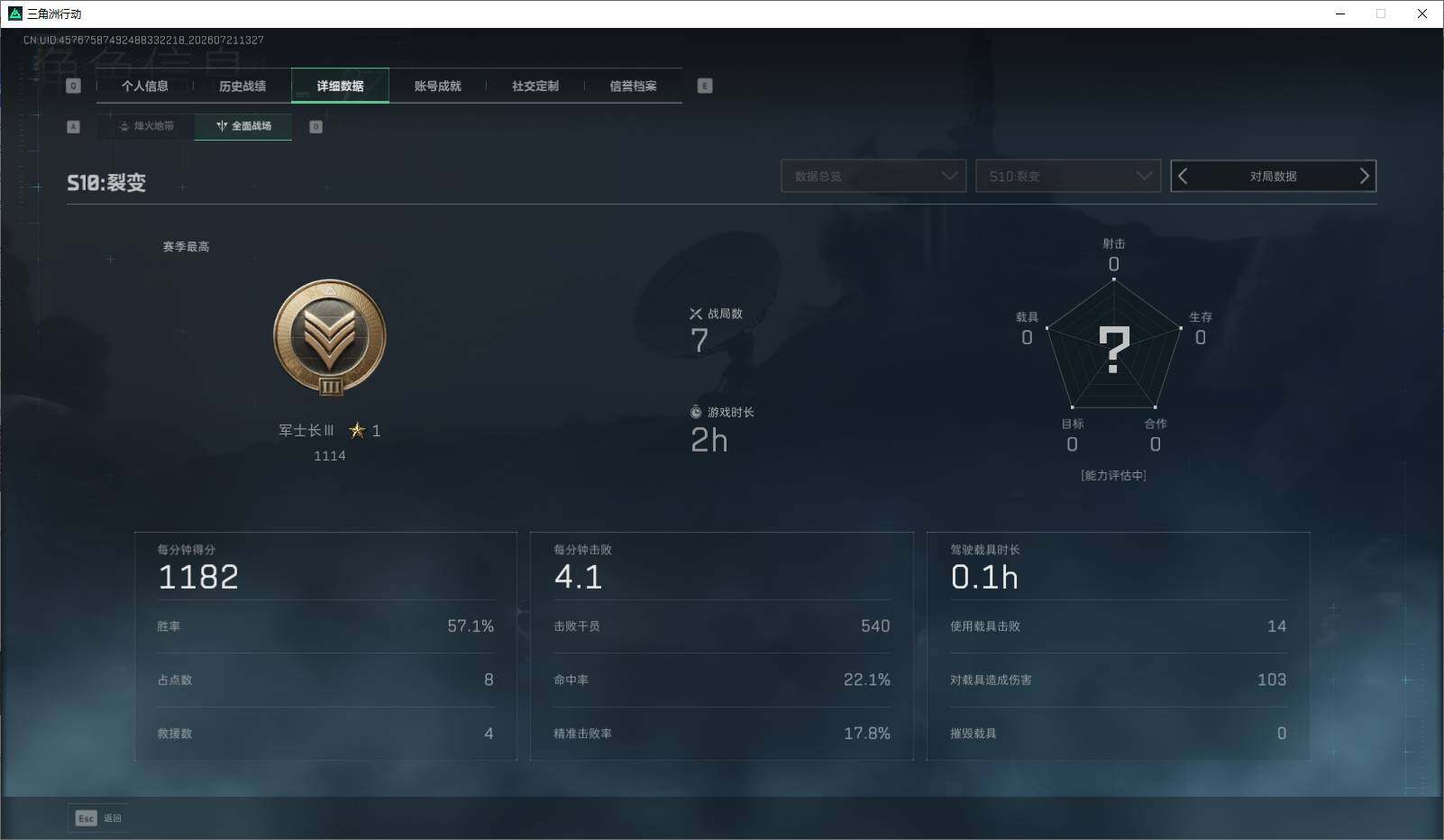The height and width of the screenshot is (840, 1444).
Task: Click the [能力评估中] status text
Action: 1114,476
